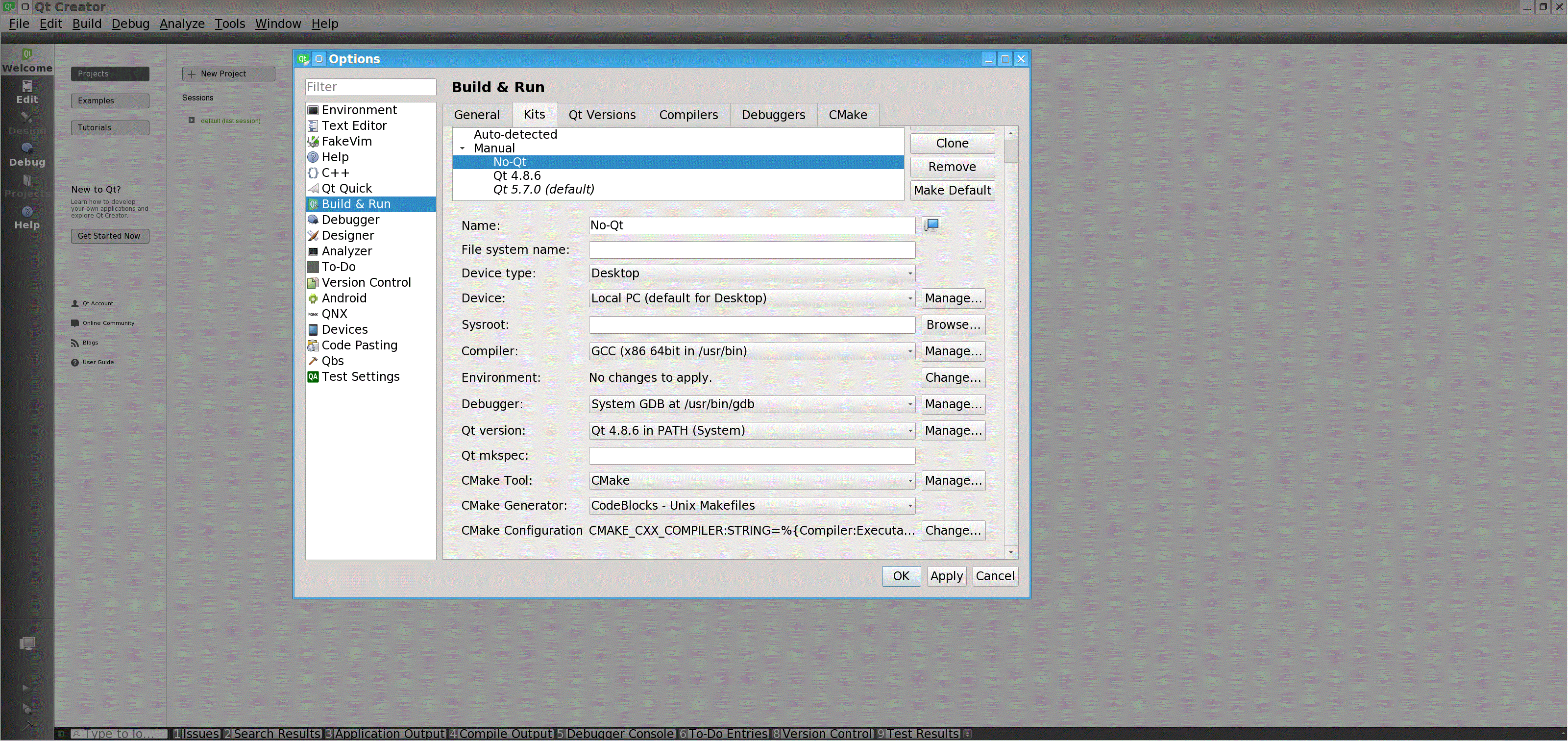Click the Cancel button
Image resolution: width=1568 pixels, height=741 pixels.
click(x=995, y=577)
